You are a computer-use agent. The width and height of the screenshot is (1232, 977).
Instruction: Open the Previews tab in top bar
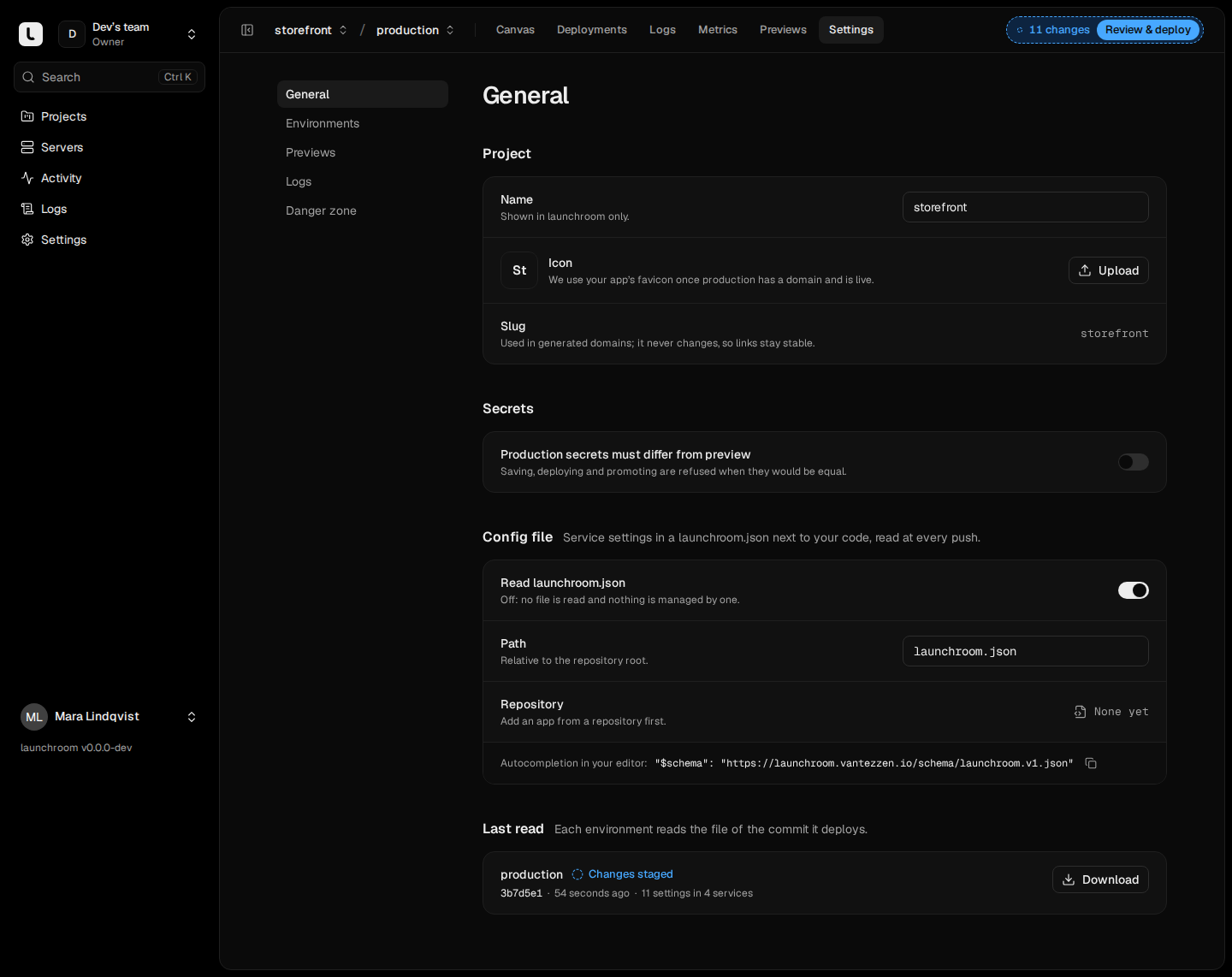pos(783,30)
